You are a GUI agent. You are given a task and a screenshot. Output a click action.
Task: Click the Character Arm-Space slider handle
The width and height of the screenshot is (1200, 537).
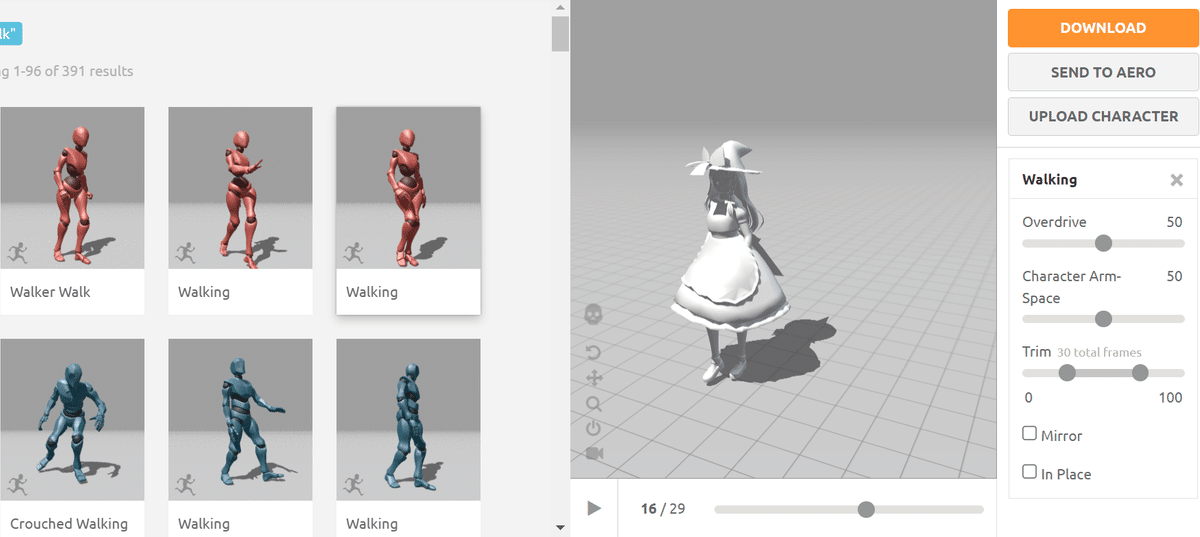1103,319
